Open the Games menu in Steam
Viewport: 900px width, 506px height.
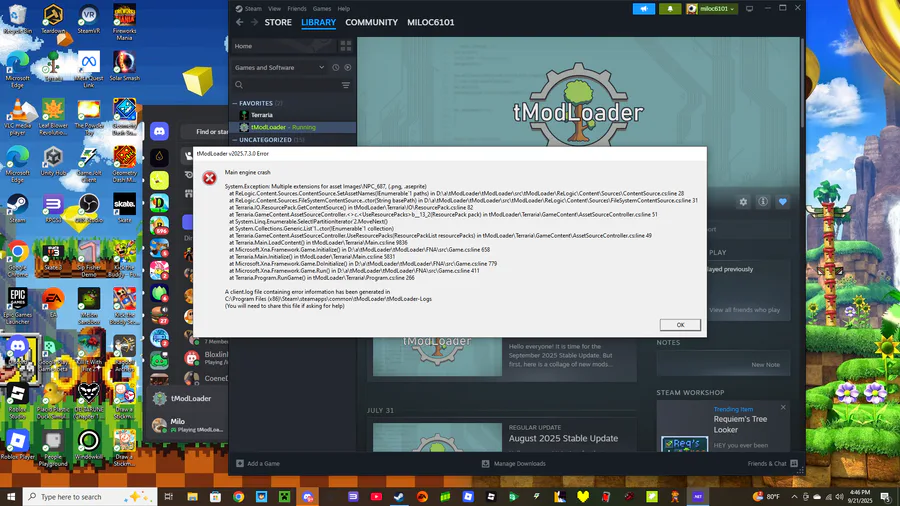[x=321, y=9]
